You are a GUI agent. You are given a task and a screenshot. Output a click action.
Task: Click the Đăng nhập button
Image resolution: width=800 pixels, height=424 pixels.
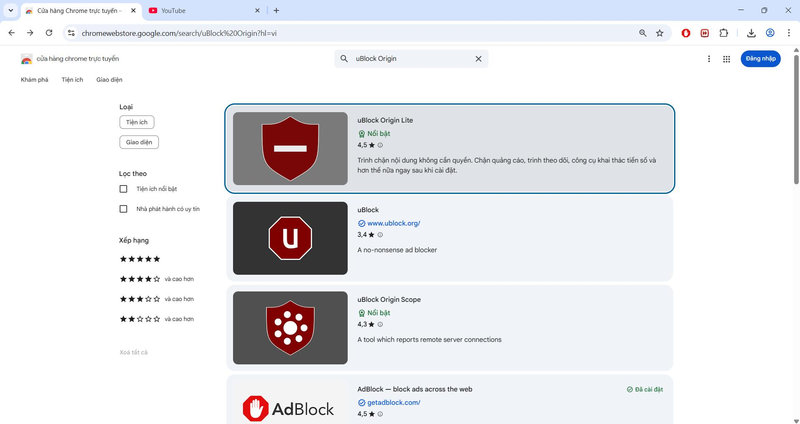tap(760, 59)
